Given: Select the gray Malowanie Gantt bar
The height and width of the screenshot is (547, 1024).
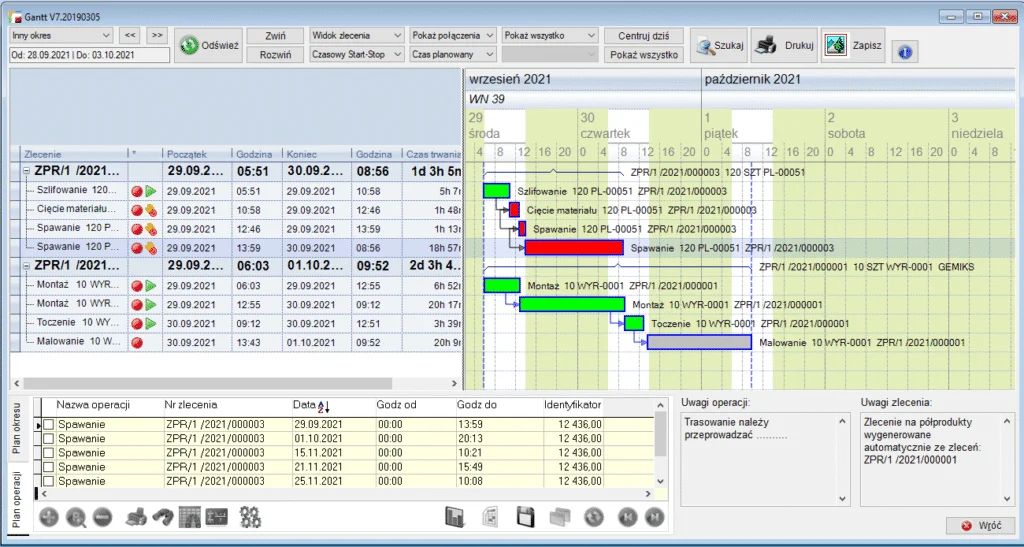Looking at the screenshot, I should tap(699, 343).
